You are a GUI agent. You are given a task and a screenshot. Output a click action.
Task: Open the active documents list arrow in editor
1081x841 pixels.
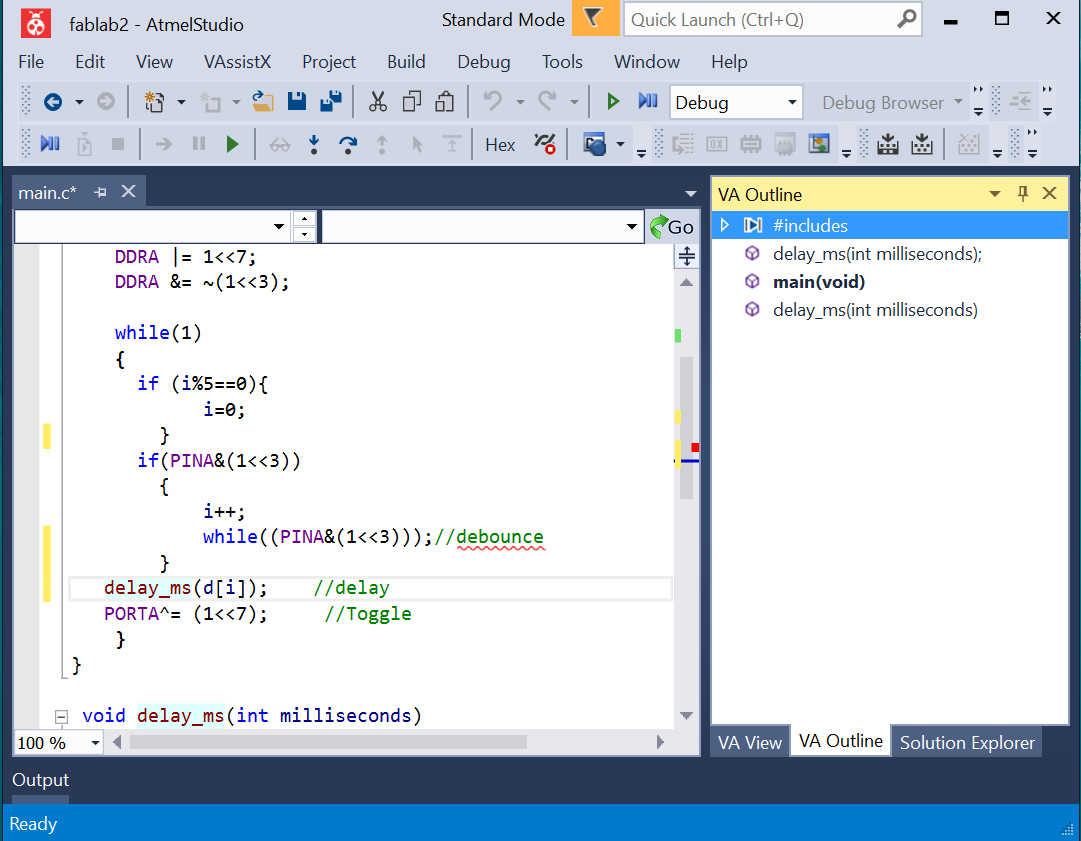(690, 194)
